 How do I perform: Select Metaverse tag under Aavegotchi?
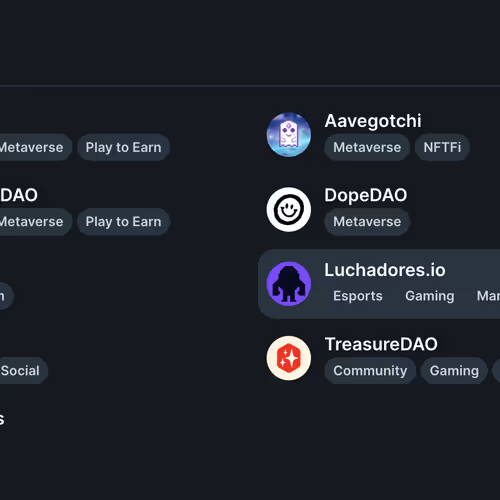point(367,147)
